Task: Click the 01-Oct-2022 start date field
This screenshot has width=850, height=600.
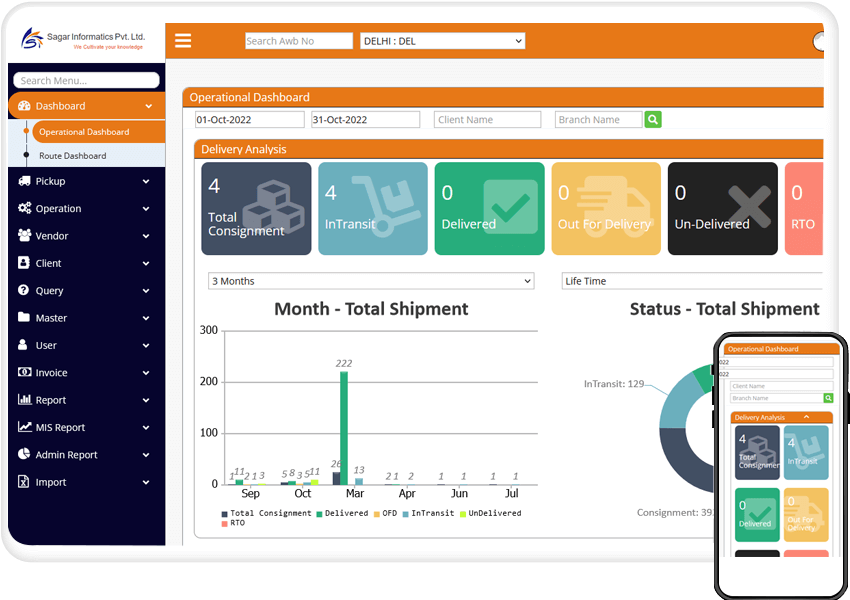Action: click(249, 119)
